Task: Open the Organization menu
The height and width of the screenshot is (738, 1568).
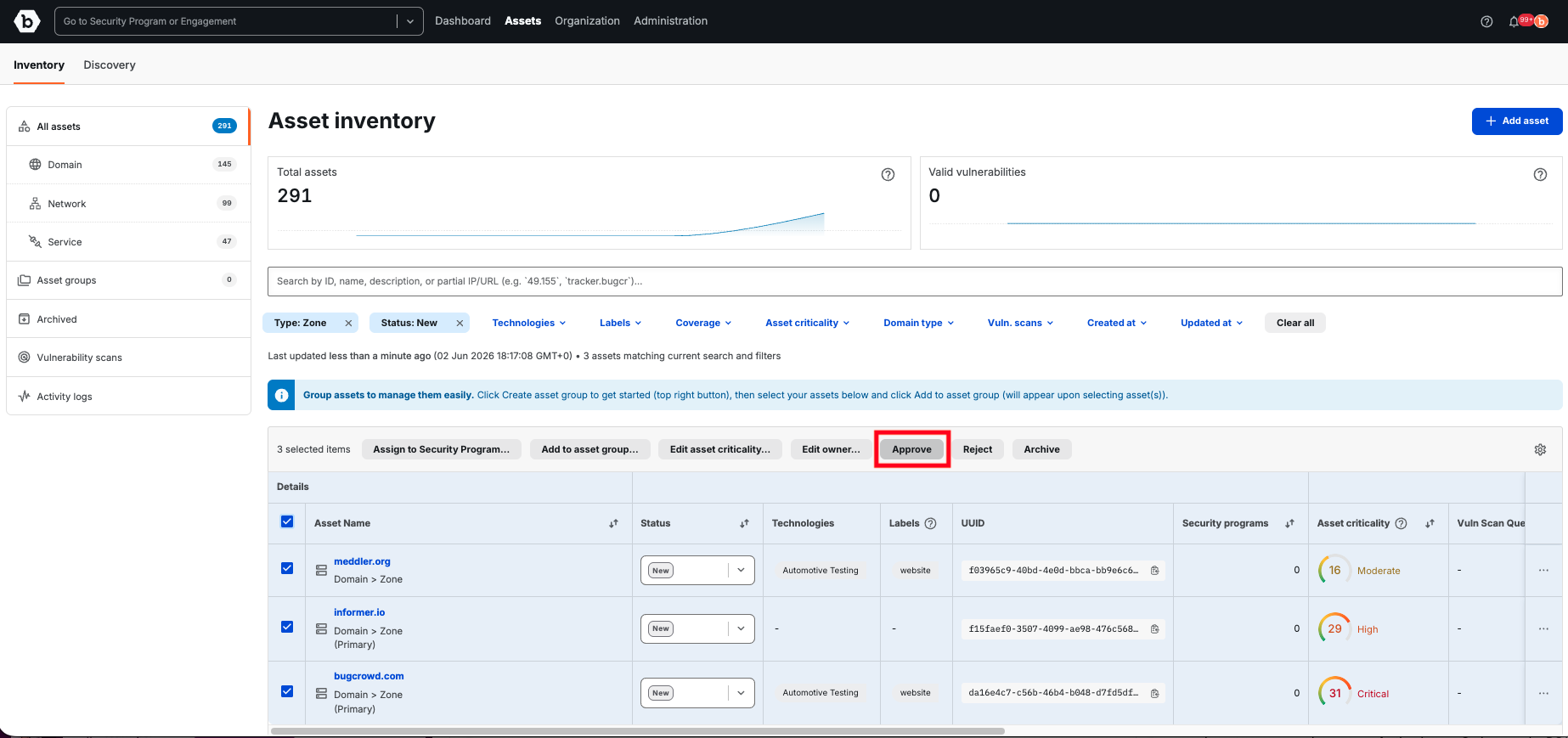Action: 587,21
